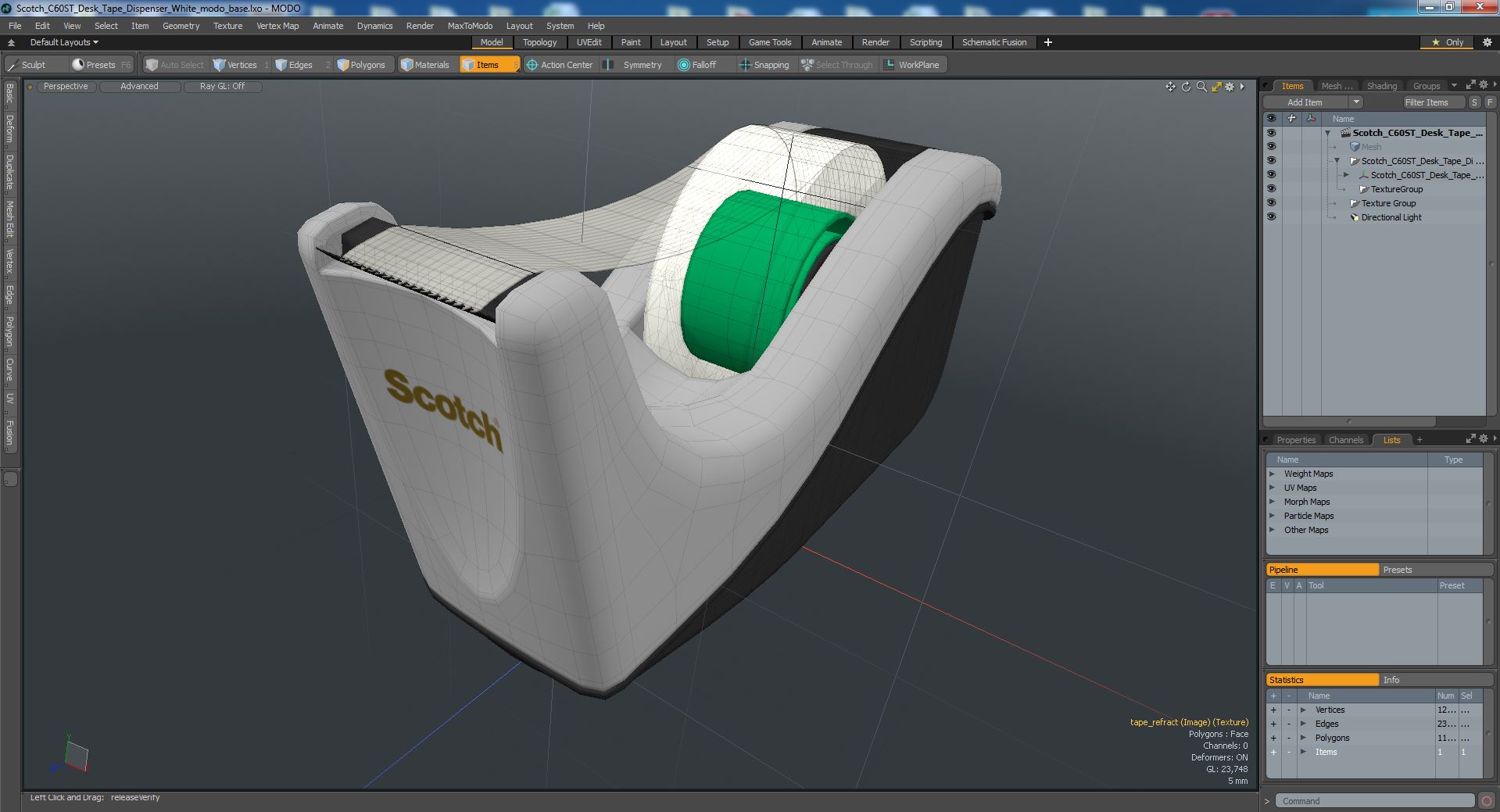Expand the Vertices statistics row
The image size is (1500, 812).
coord(1303,710)
